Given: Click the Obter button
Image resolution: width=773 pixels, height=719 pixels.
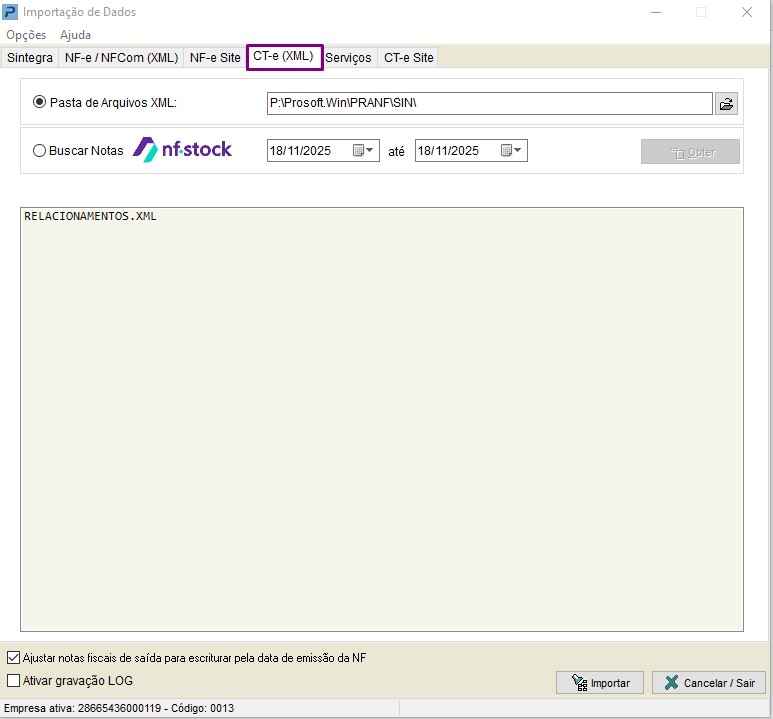Looking at the screenshot, I should click(690, 152).
